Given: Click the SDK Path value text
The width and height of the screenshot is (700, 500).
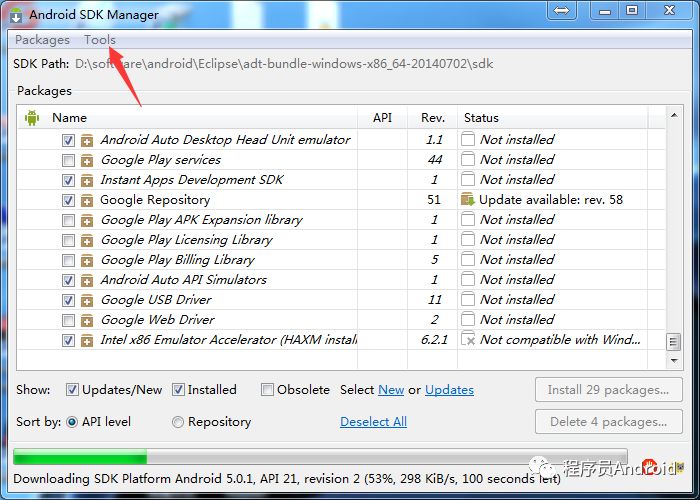Looking at the screenshot, I should 284,64.
